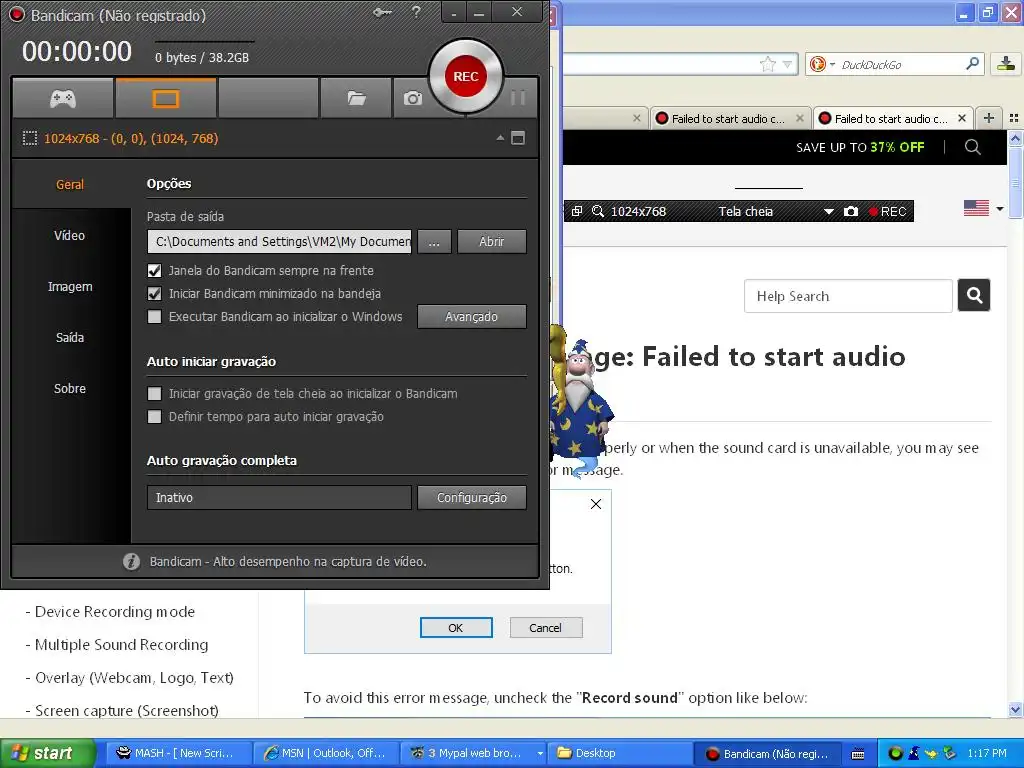Click the browser downloads arrow icon

point(1006,63)
